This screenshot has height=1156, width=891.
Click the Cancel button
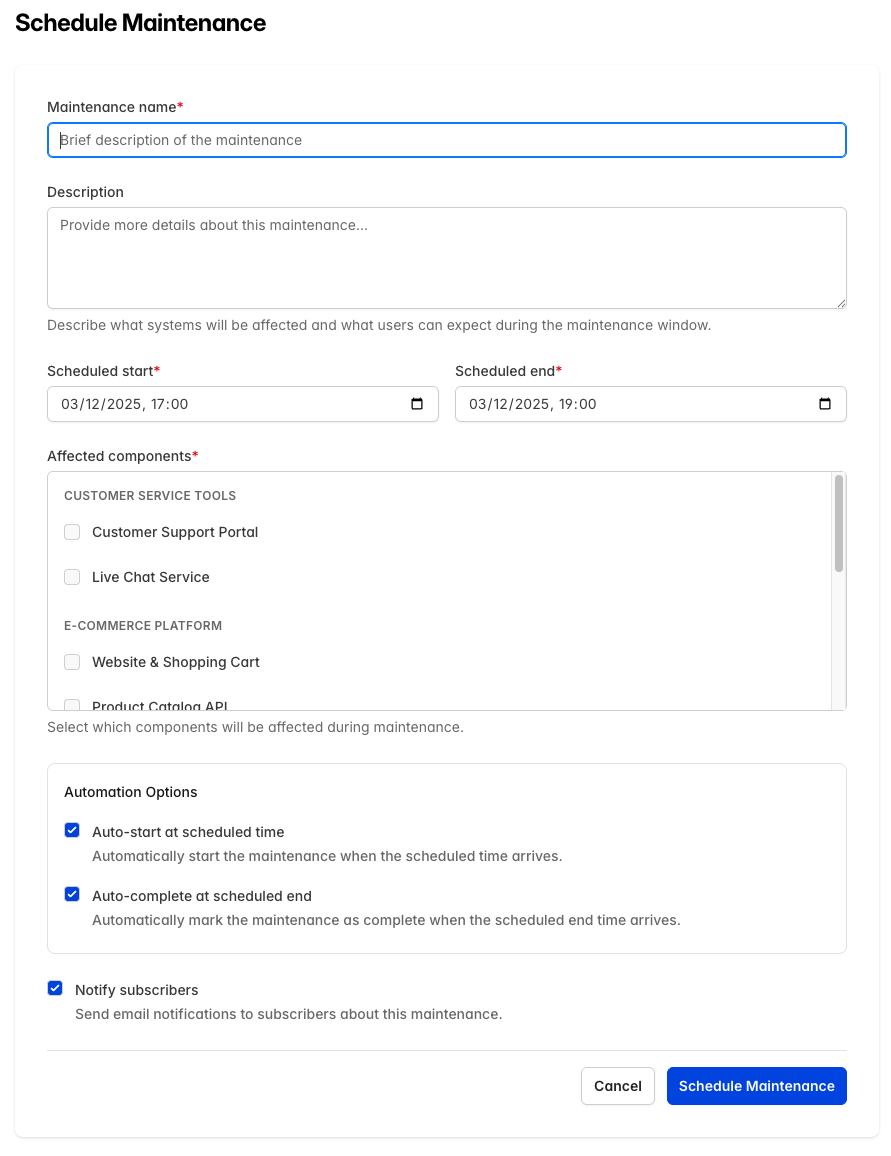coord(618,1085)
